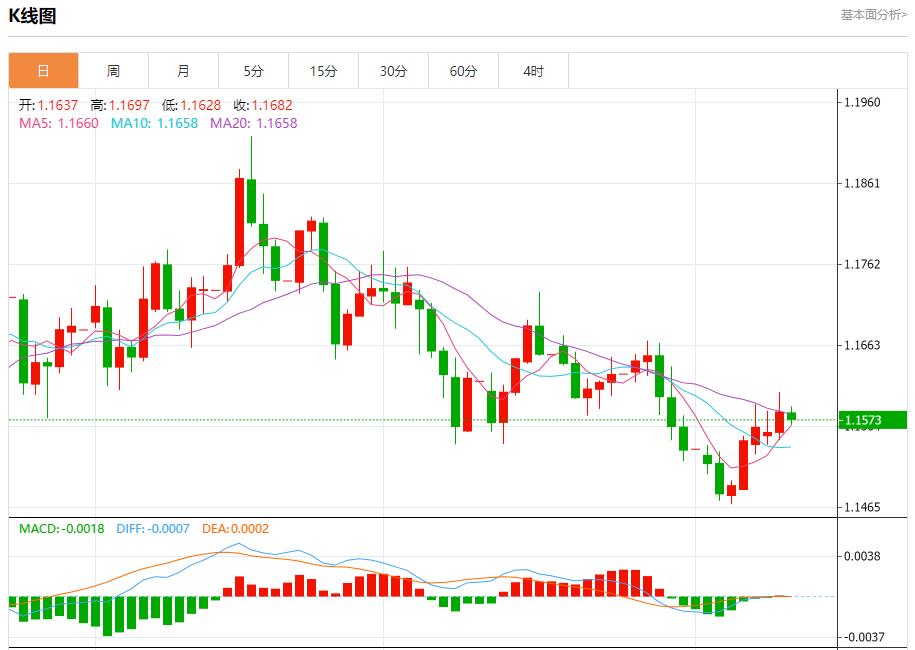This screenshot has height=650, width=915.
Task: Click the 0.0038 MACD axis label
Action: point(862,556)
